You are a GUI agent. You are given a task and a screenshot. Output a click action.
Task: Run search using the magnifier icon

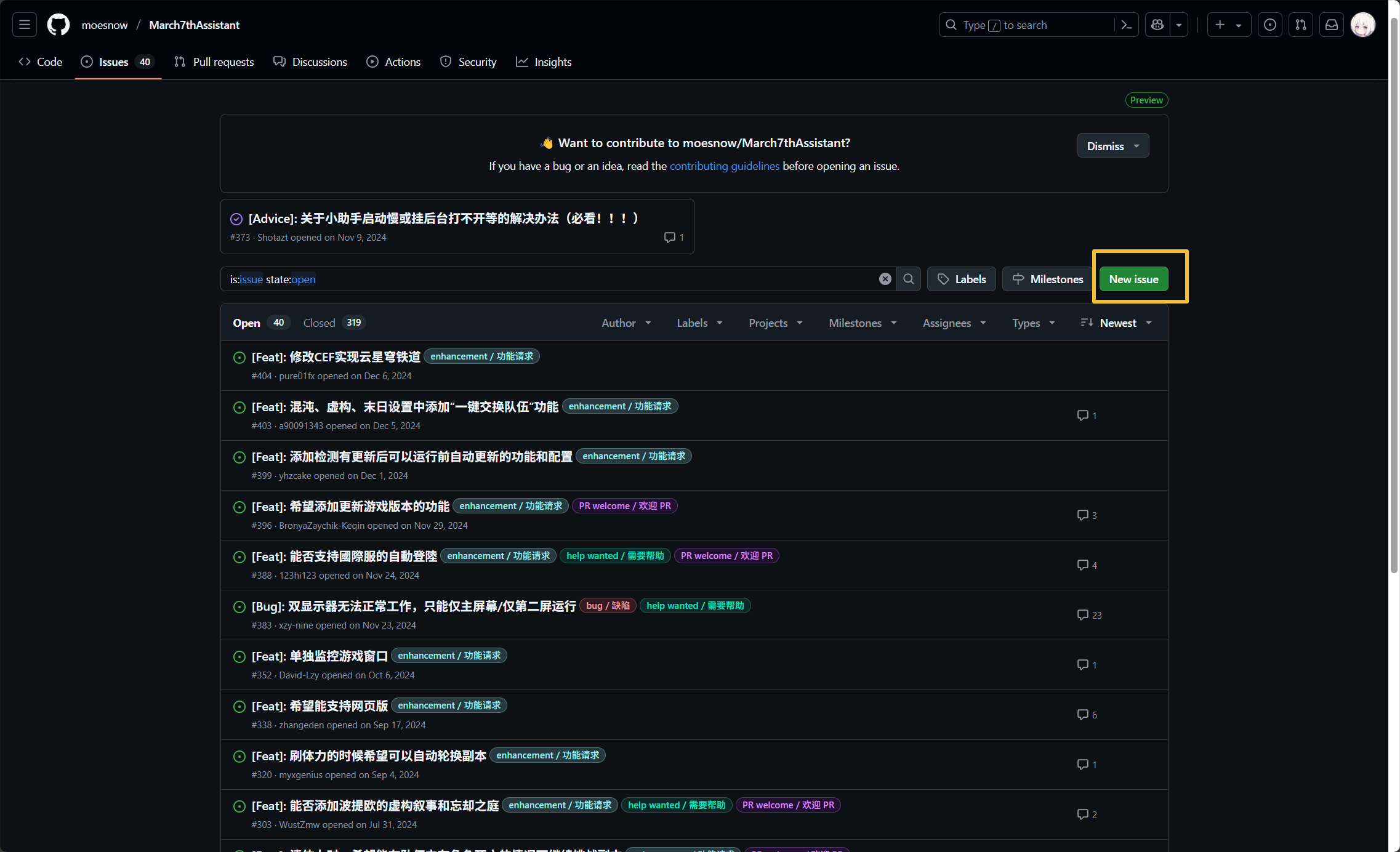tap(908, 279)
